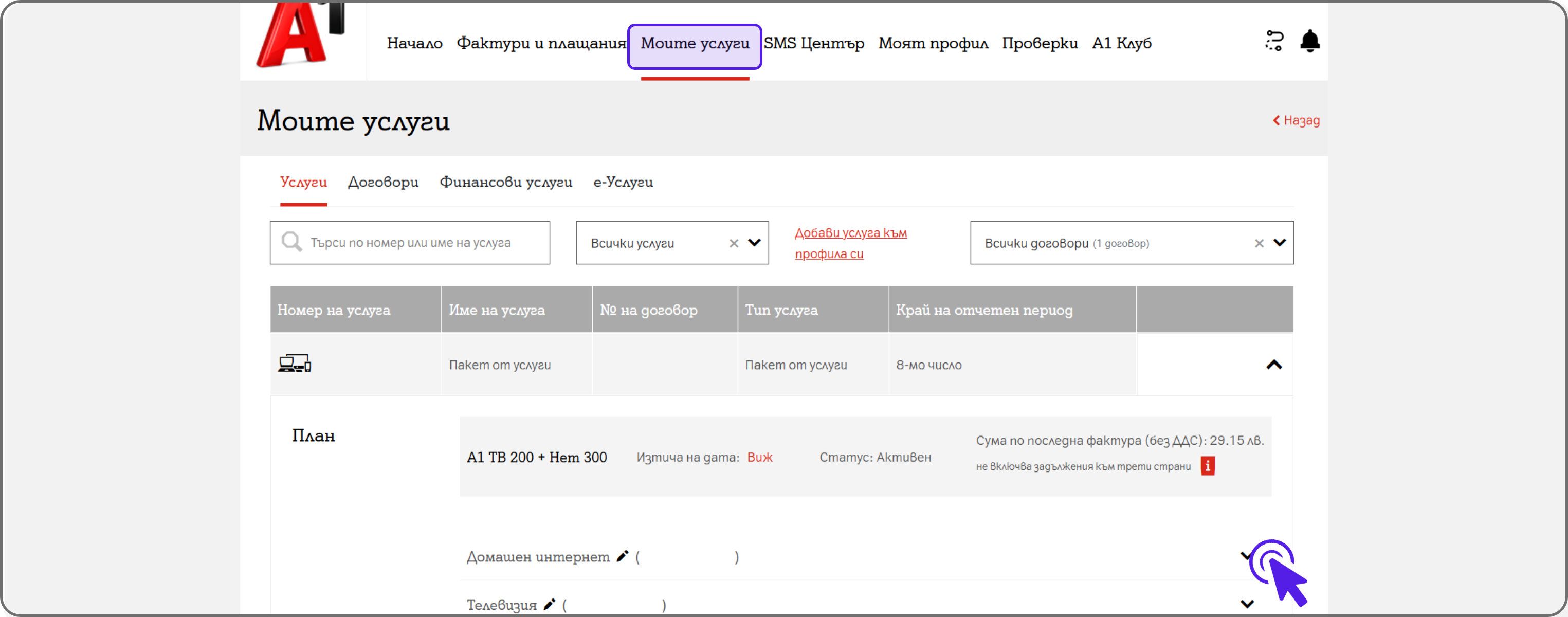The image size is (1568, 617).
Task: Open Проверки menu item
Action: [1040, 43]
